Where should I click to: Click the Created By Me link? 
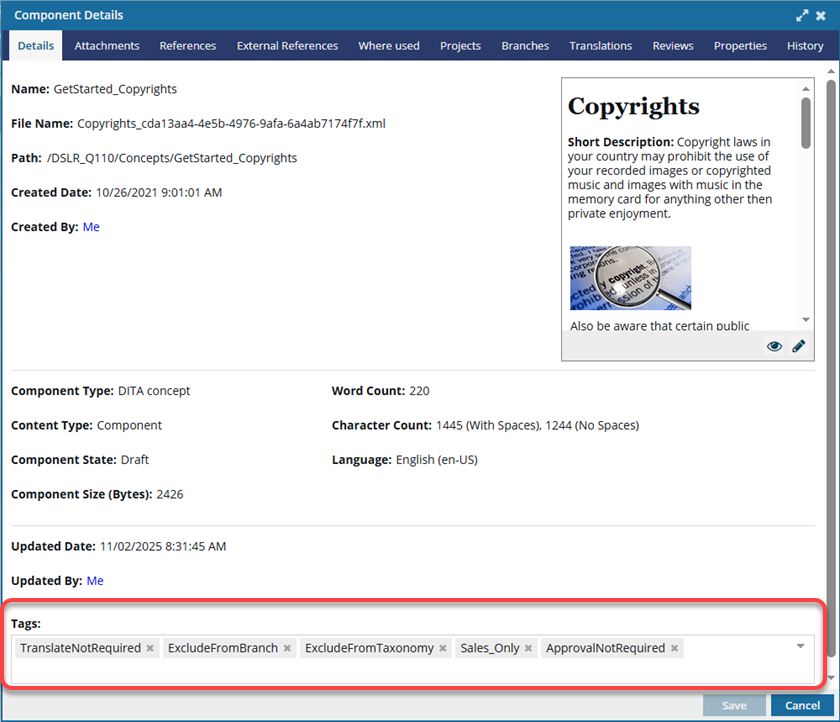(91, 227)
